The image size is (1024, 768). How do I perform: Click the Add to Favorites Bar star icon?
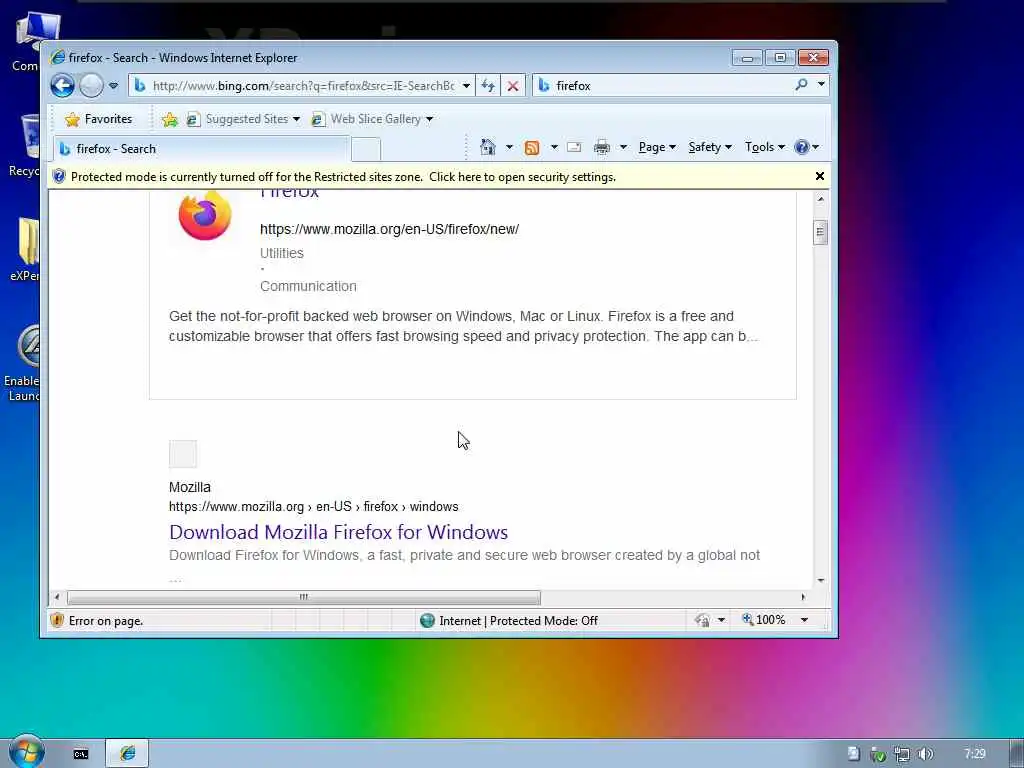(170, 119)
